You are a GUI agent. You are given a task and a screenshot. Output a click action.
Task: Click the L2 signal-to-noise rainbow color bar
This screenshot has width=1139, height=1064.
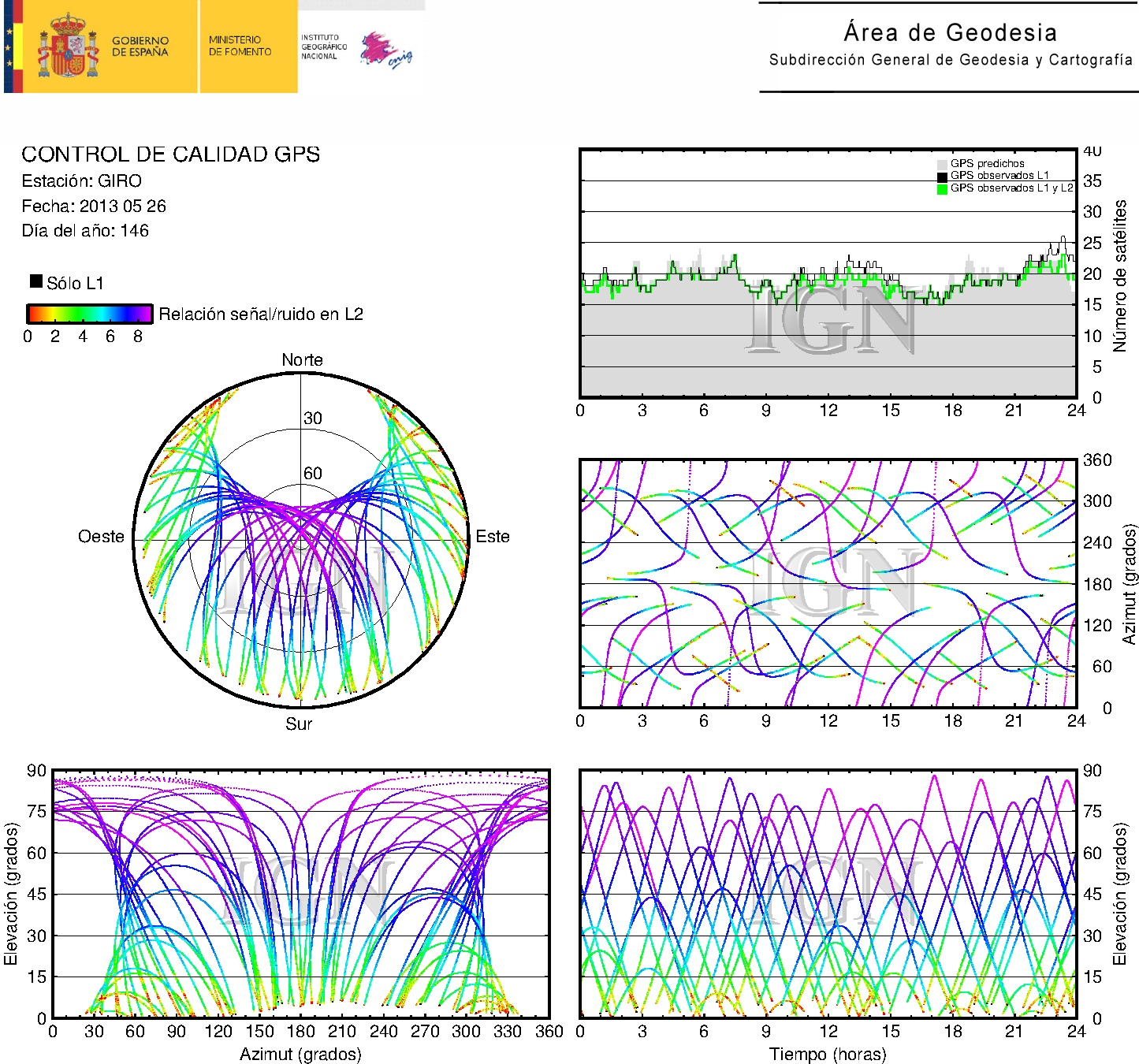pos(89,314)
